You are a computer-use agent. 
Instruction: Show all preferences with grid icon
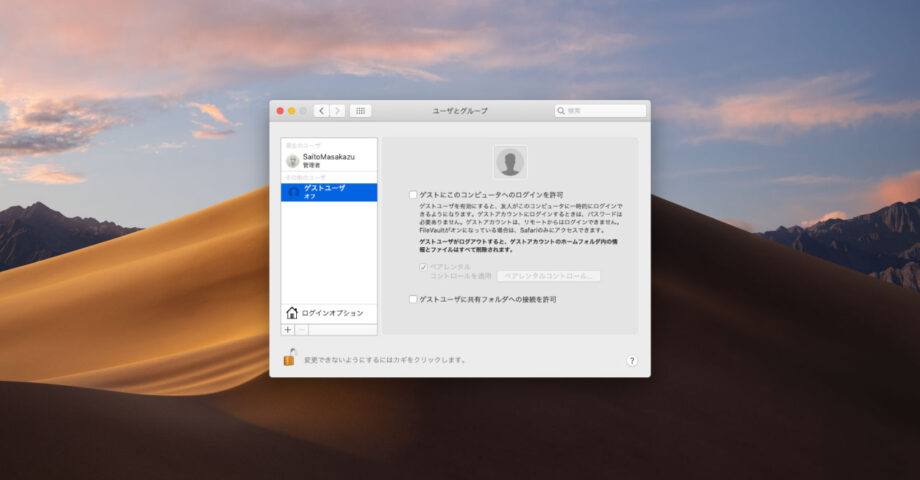(x=360, y=111)
